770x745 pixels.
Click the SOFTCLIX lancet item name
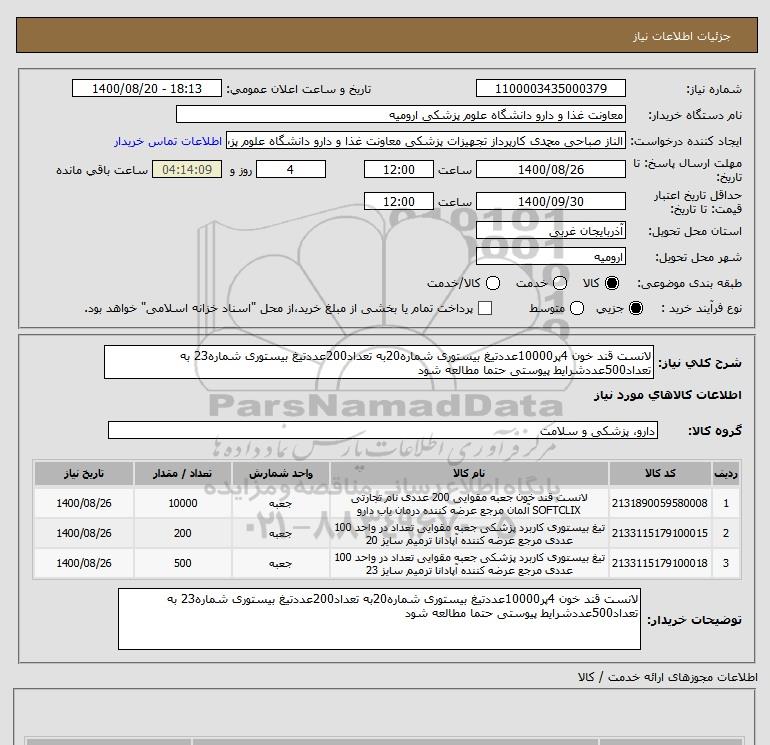pos(469,504)
